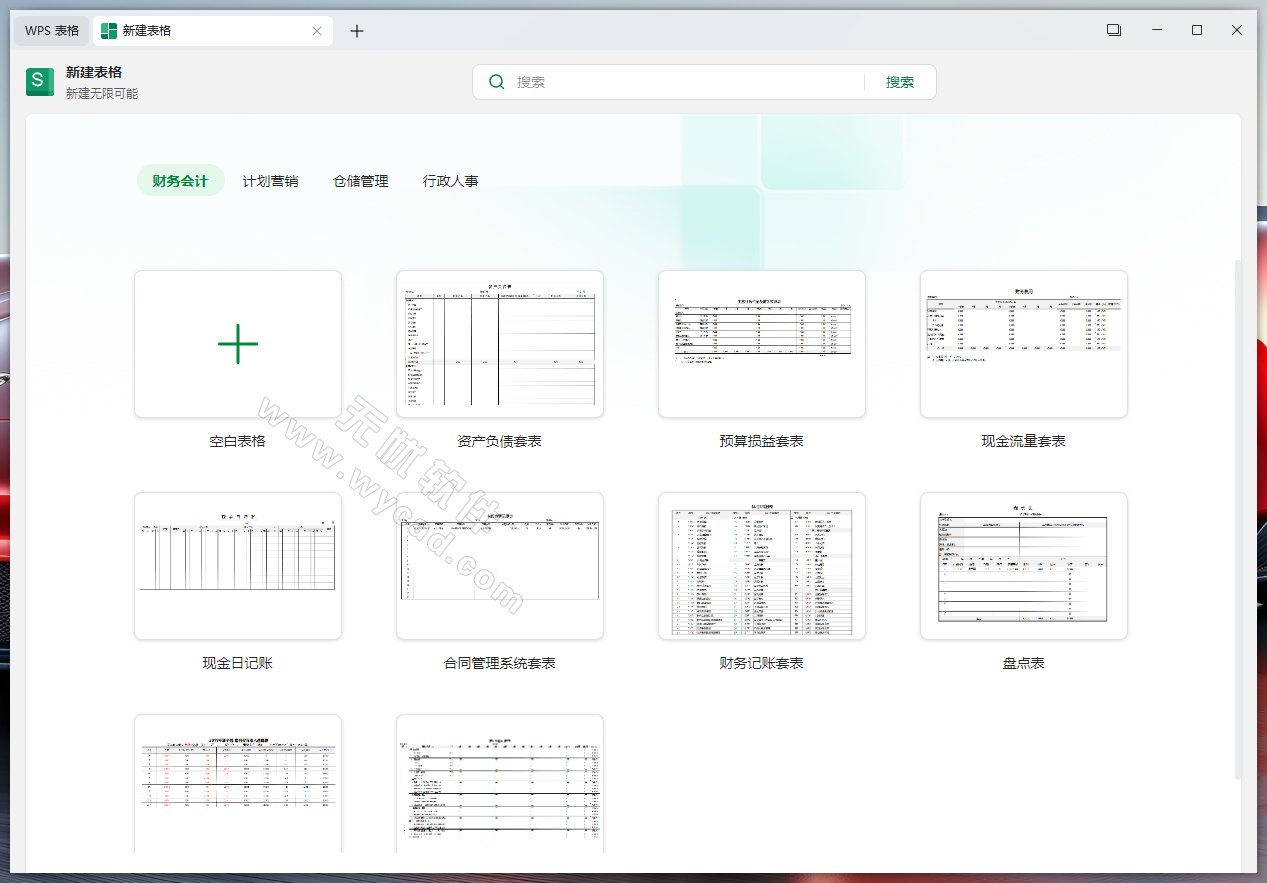Open the 财务记账套表 template thumbnail
The width and height of the screenshot is (1267, 883).
click(x=762, y=566)
